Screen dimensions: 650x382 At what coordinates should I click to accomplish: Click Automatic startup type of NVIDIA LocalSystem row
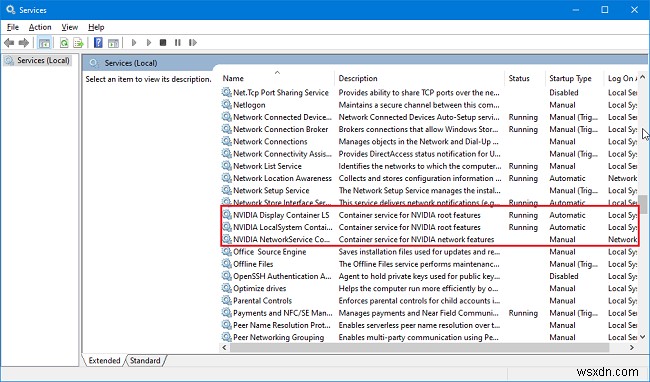coord(567,227)
